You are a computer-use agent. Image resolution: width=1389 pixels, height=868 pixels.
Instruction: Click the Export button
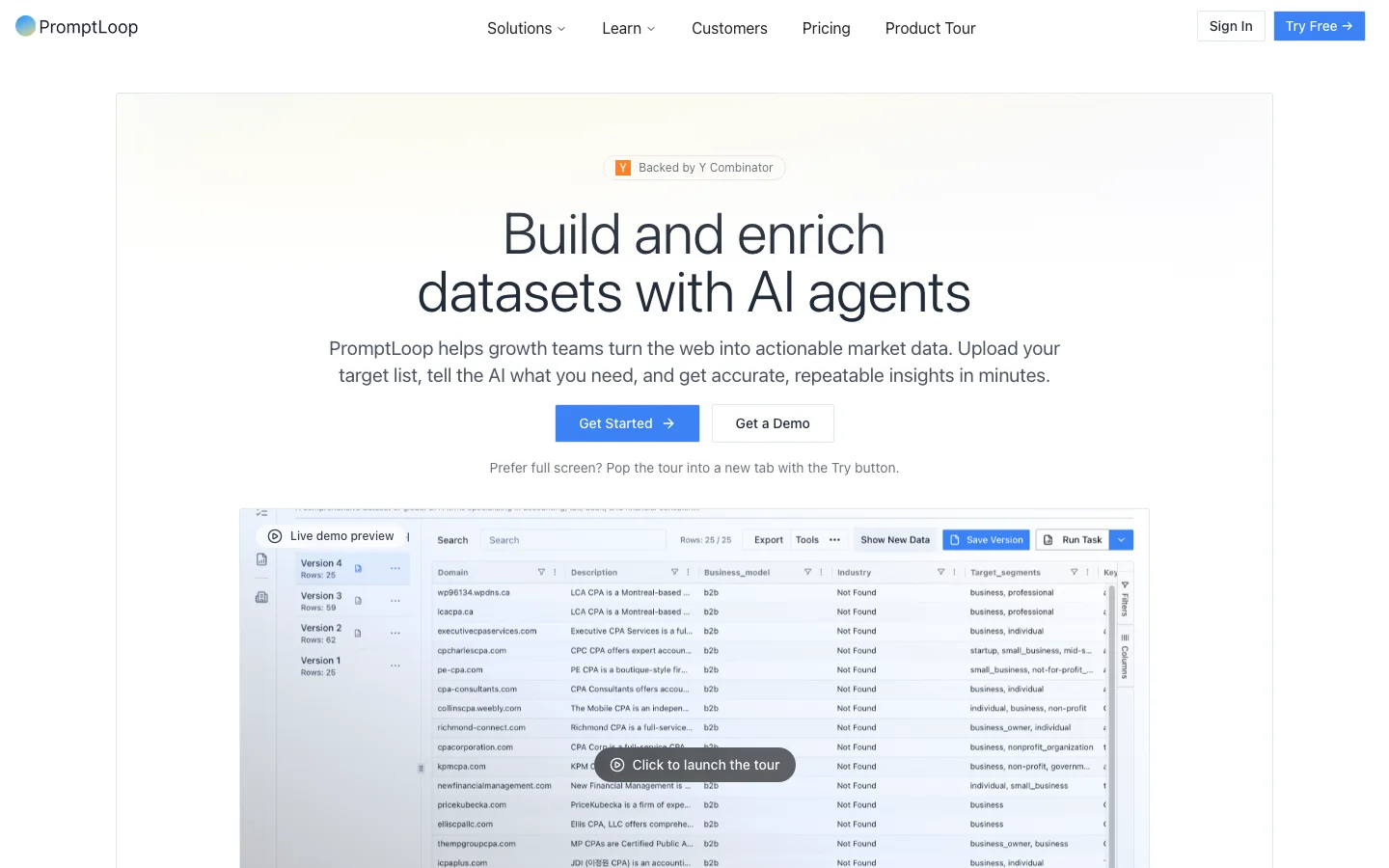(769, 540)
